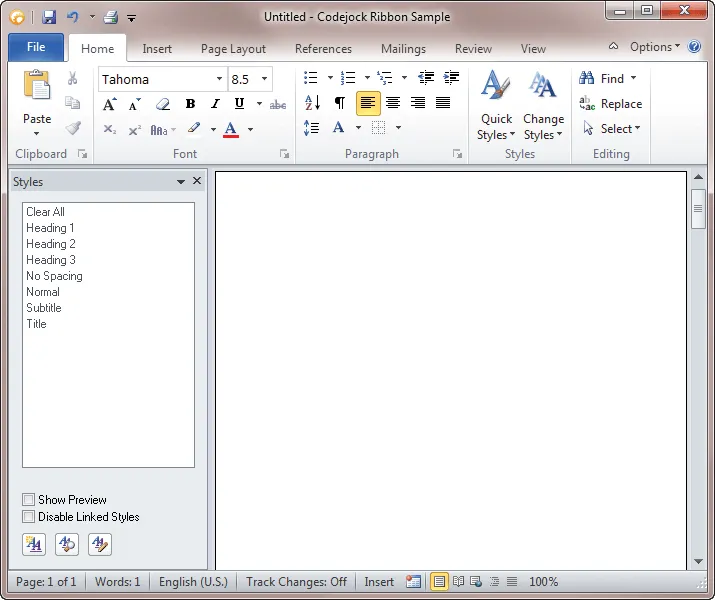Click the Manage Styles icon in Styles pane
The image size is (715, 600).
tap(100, 544)
